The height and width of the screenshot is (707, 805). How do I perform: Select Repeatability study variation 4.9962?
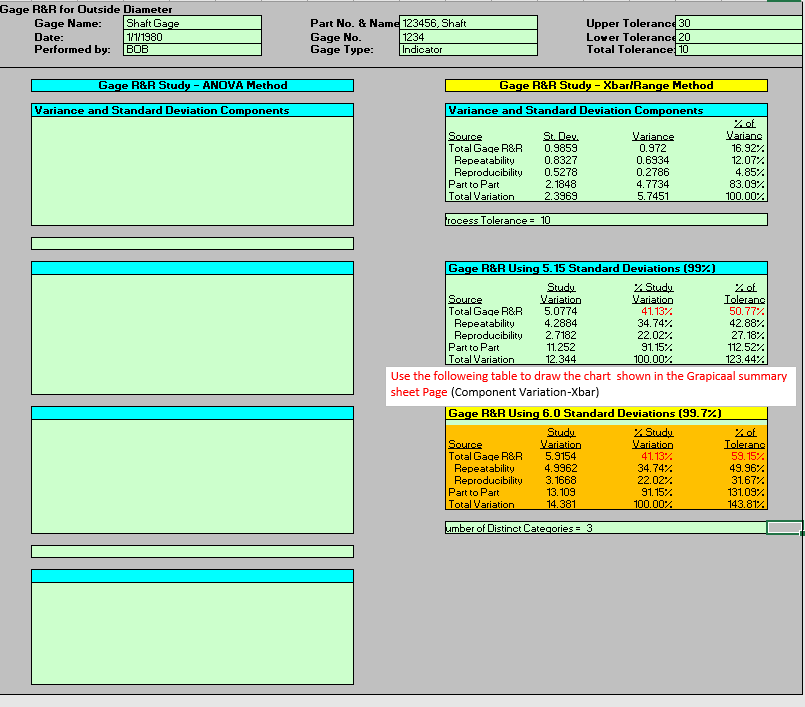point(561,468)
